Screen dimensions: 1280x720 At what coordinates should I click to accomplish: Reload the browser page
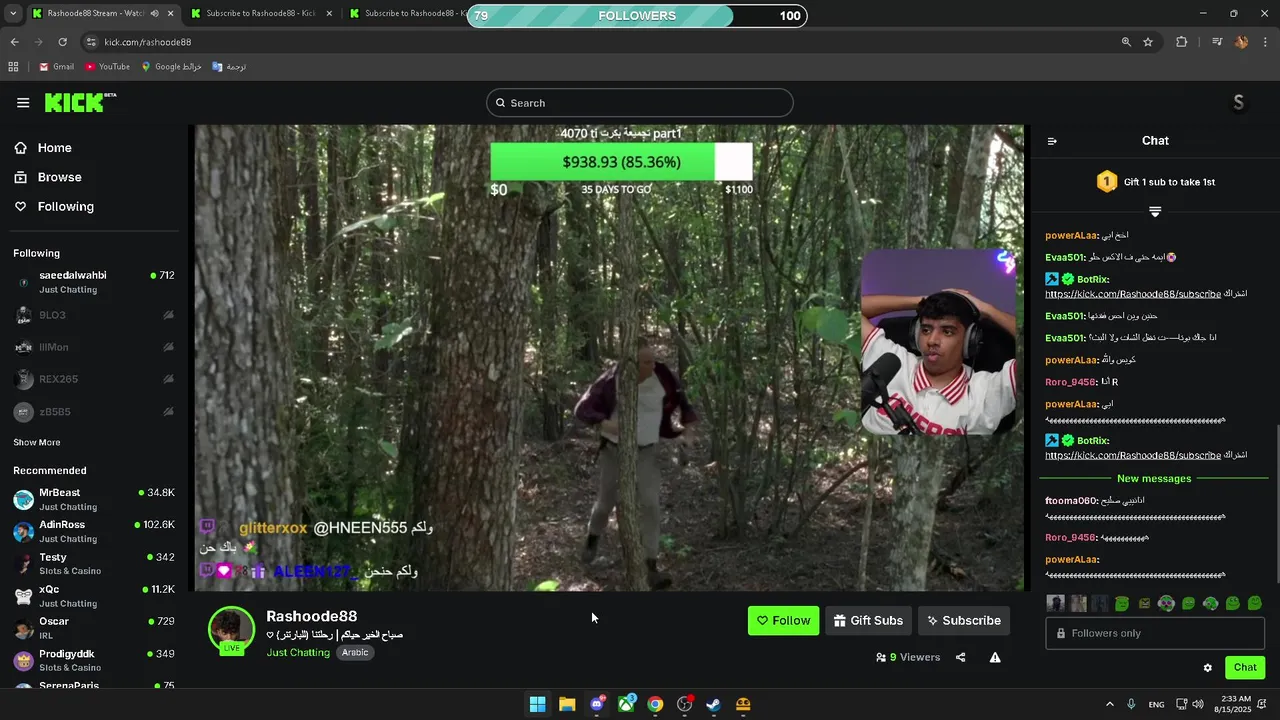click(62, 42)
